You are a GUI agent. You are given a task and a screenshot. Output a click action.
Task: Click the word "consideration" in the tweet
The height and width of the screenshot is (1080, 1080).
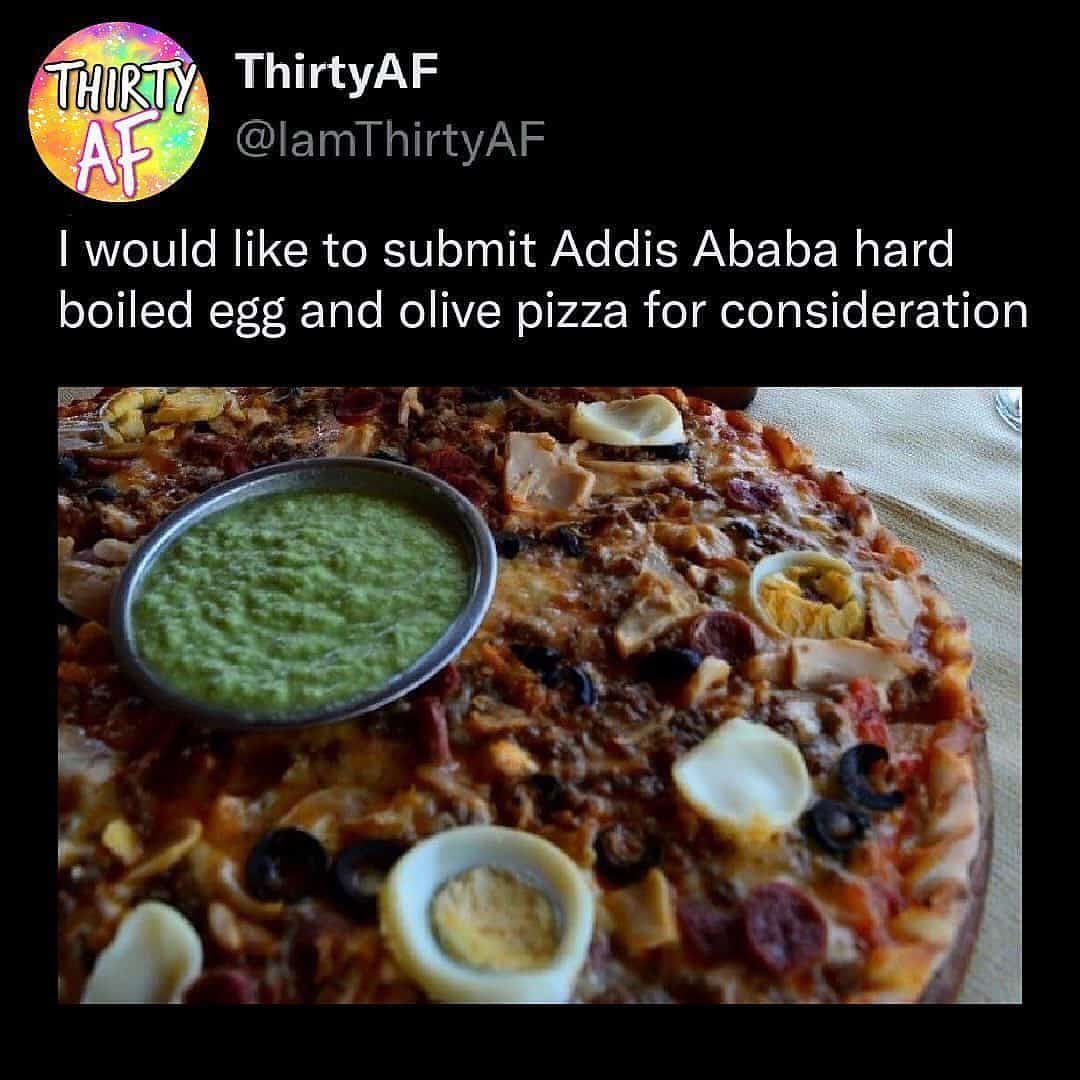[874, 312]
